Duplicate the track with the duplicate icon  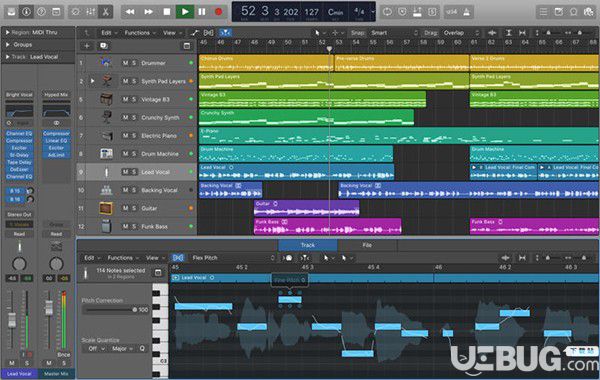(104, 46)
